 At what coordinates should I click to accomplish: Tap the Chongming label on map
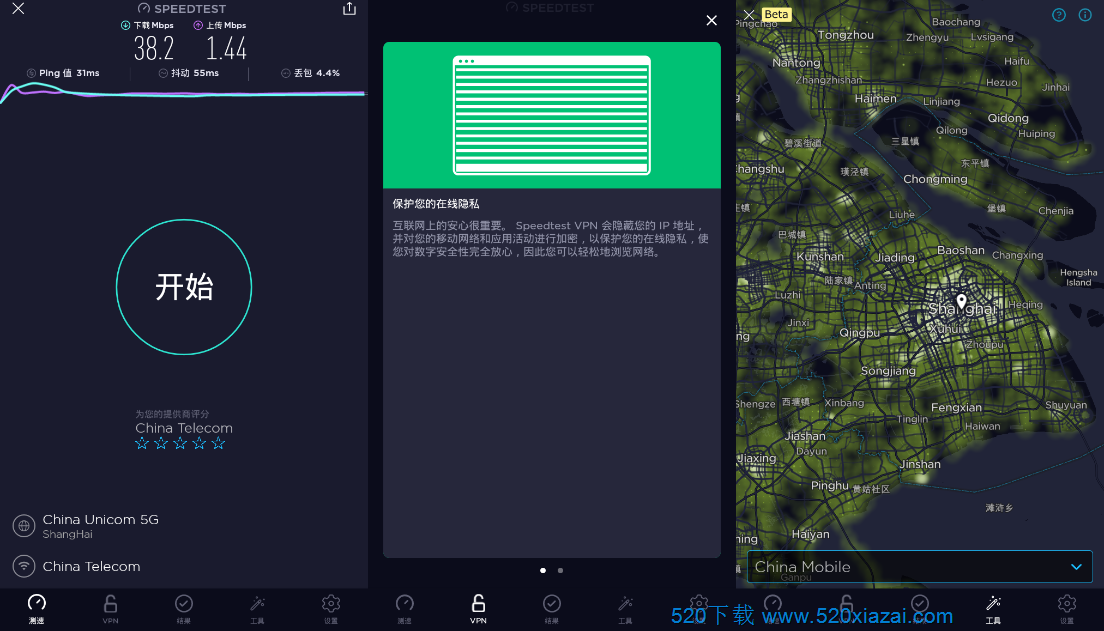click(935, 180)
